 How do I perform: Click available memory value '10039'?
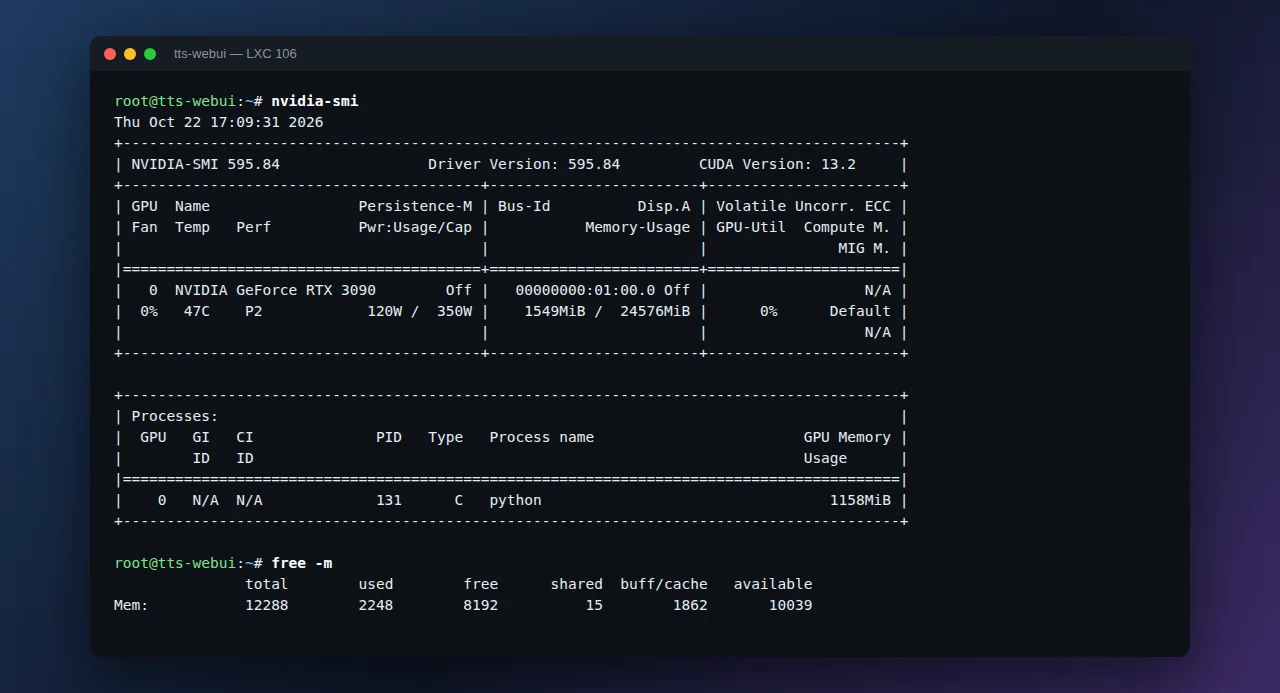point(791,605)
